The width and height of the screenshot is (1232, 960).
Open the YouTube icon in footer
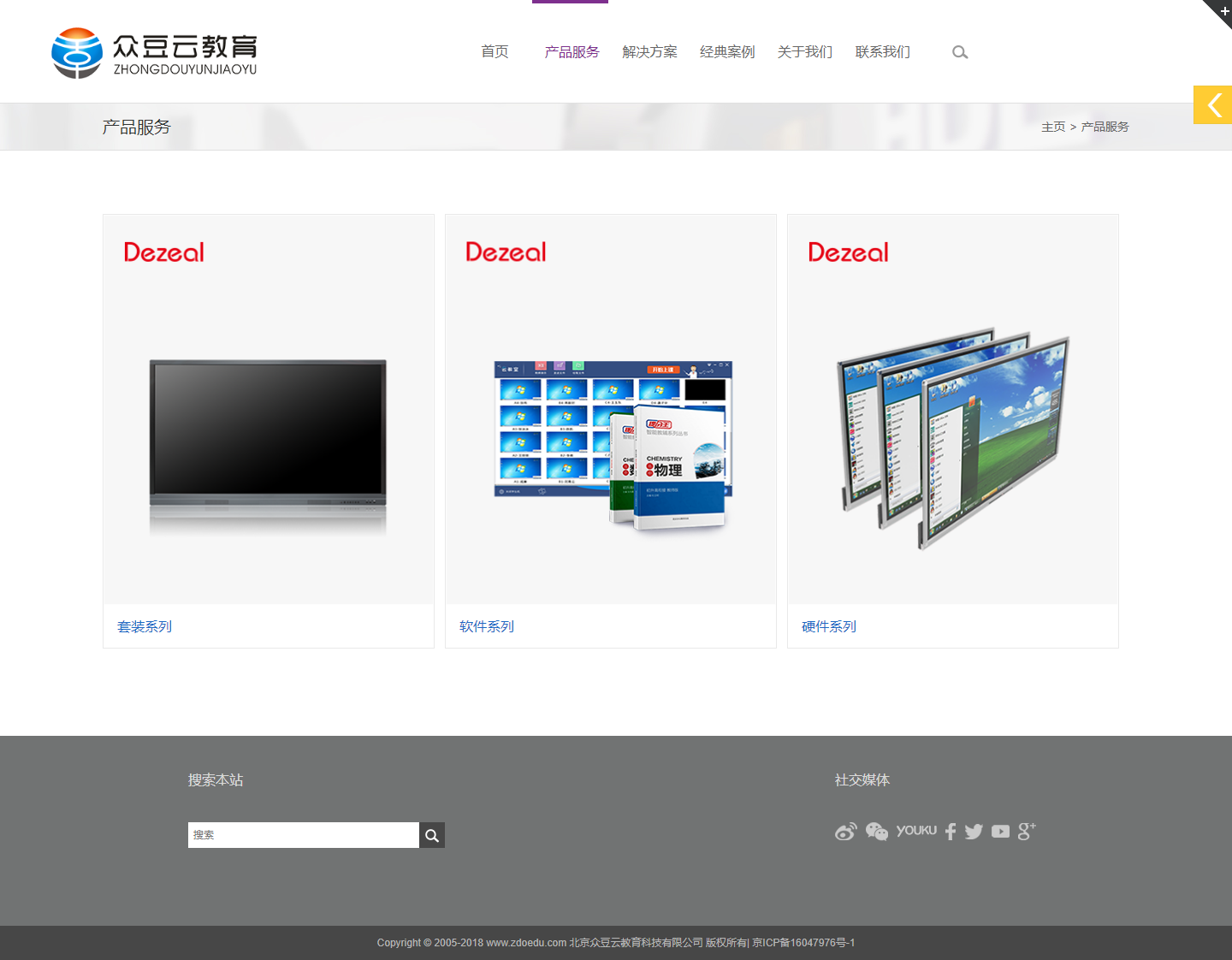pos(1000,832)
